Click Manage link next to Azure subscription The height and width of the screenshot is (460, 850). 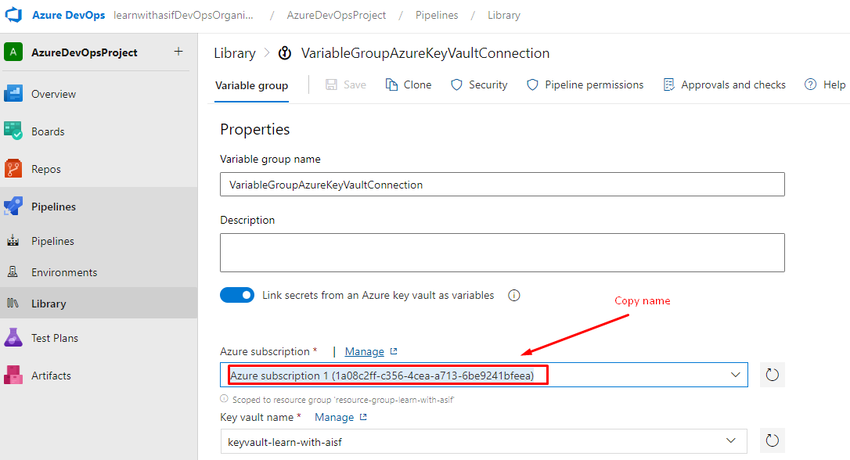(x=364, y=352)
